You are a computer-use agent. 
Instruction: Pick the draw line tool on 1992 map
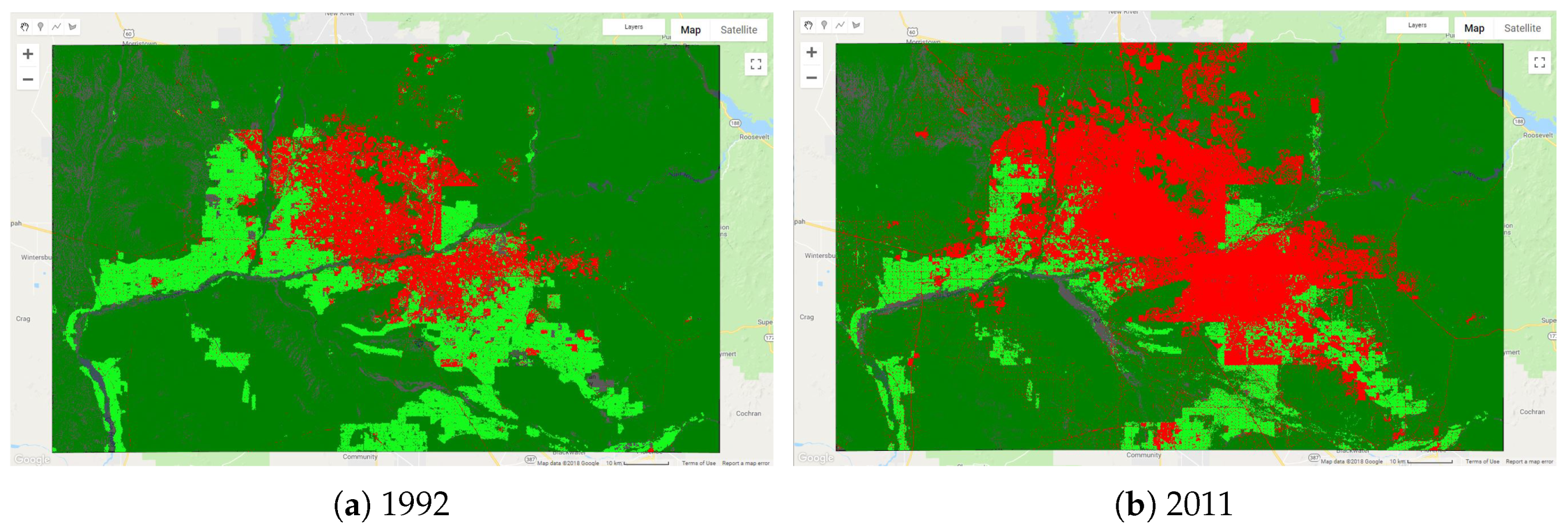tap(56, 27)
